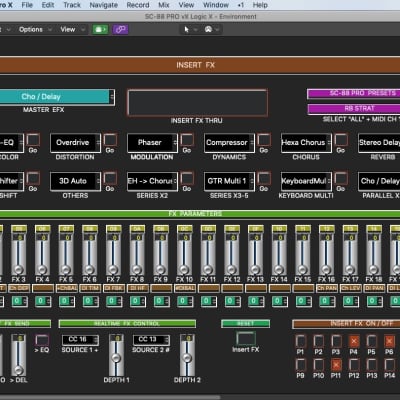Open the Phaser modulation selector
The height and width of the screenshot is (400, 400).
click(x=152, y=143)
